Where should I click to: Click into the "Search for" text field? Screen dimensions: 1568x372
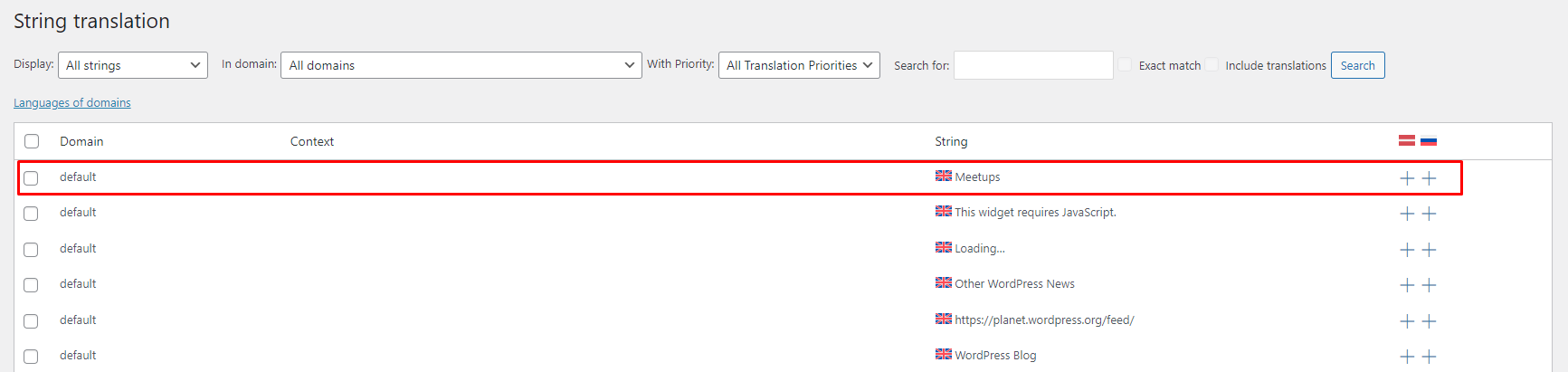[x=1033, y=65]
